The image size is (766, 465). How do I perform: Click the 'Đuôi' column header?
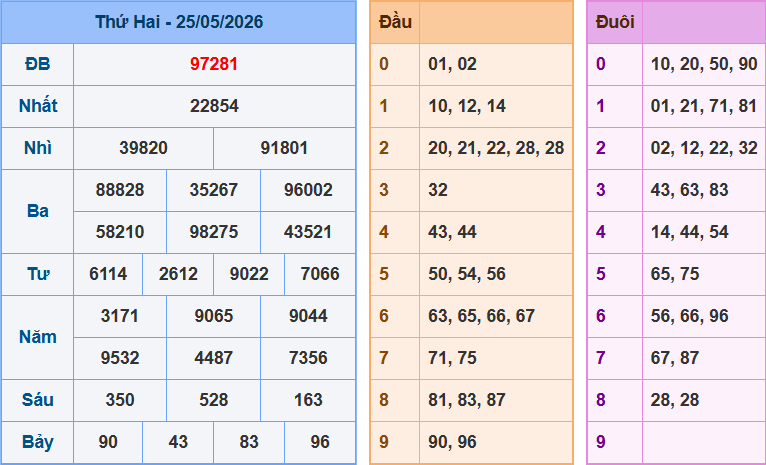click(x=615, y=22)
